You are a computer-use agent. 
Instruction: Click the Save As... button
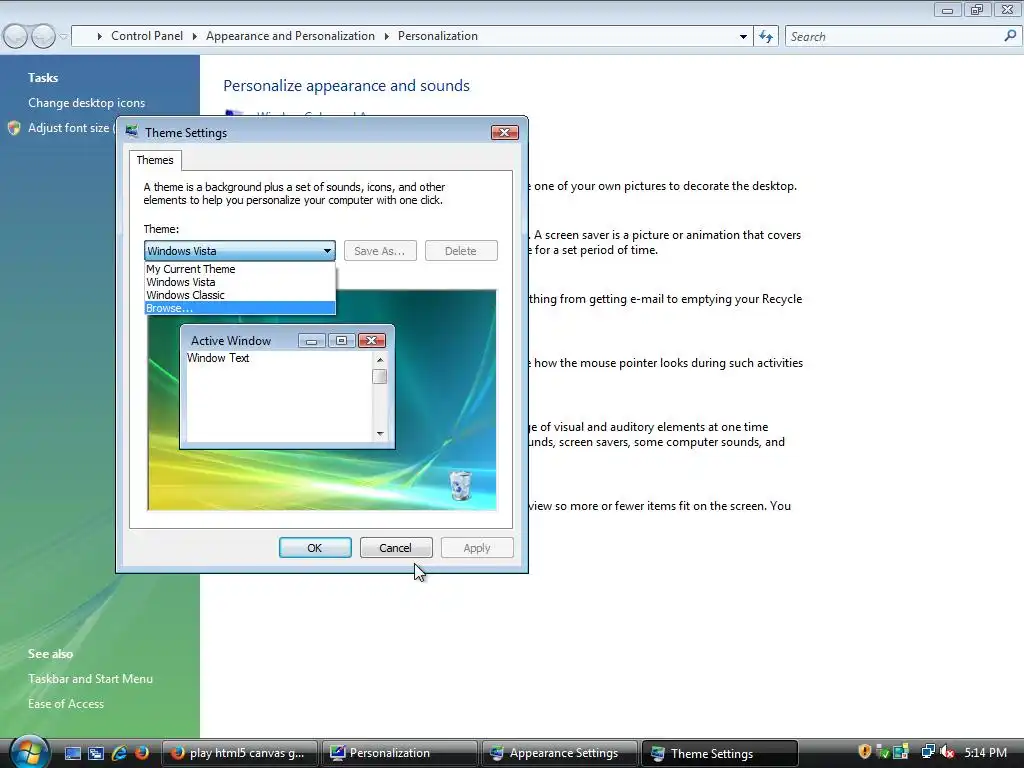[380, 251]
